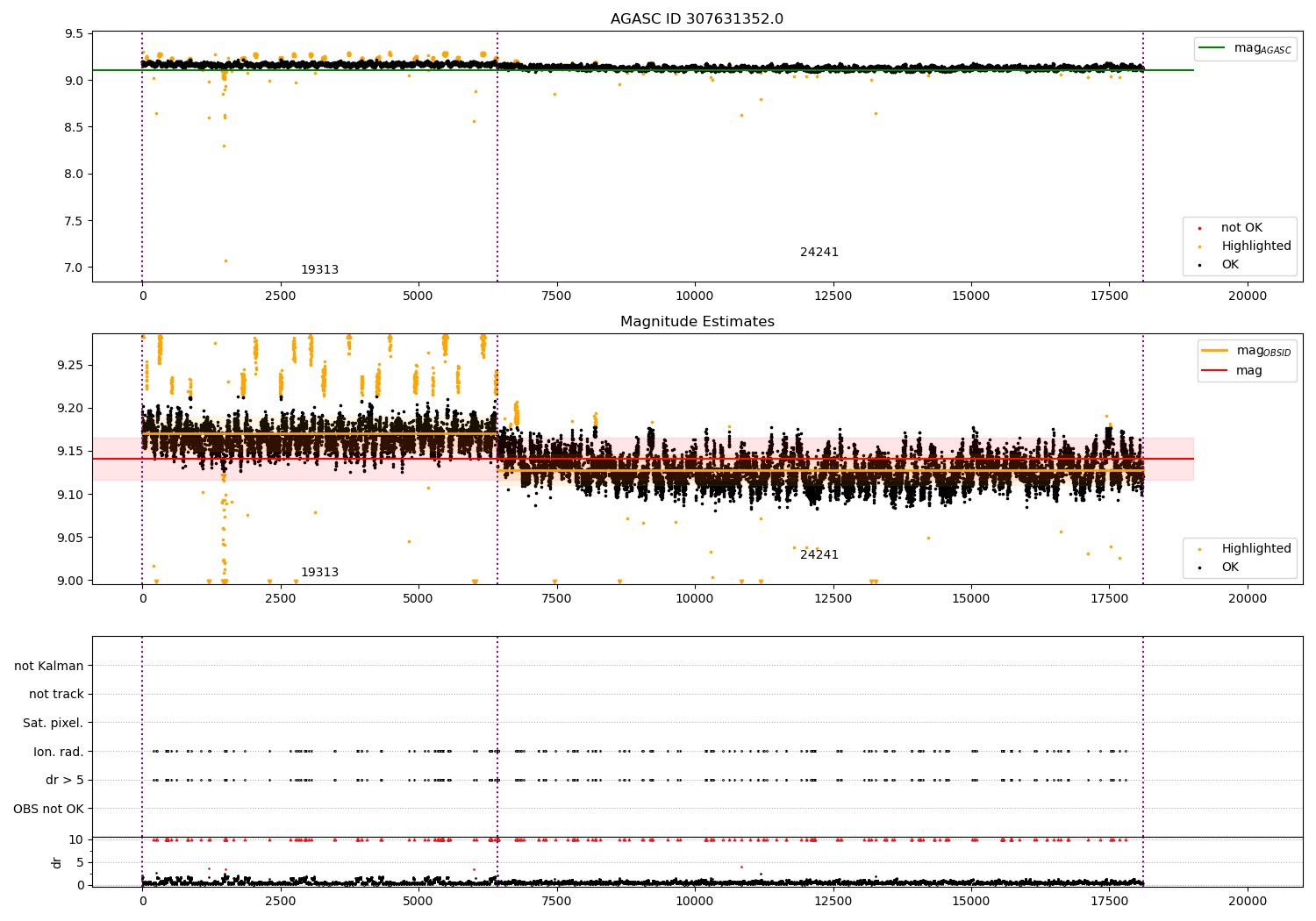The height and width of the screenshot is (921, 1316).
Task: Click the orange mag OBSID legend line
Action: [1215, 351]
